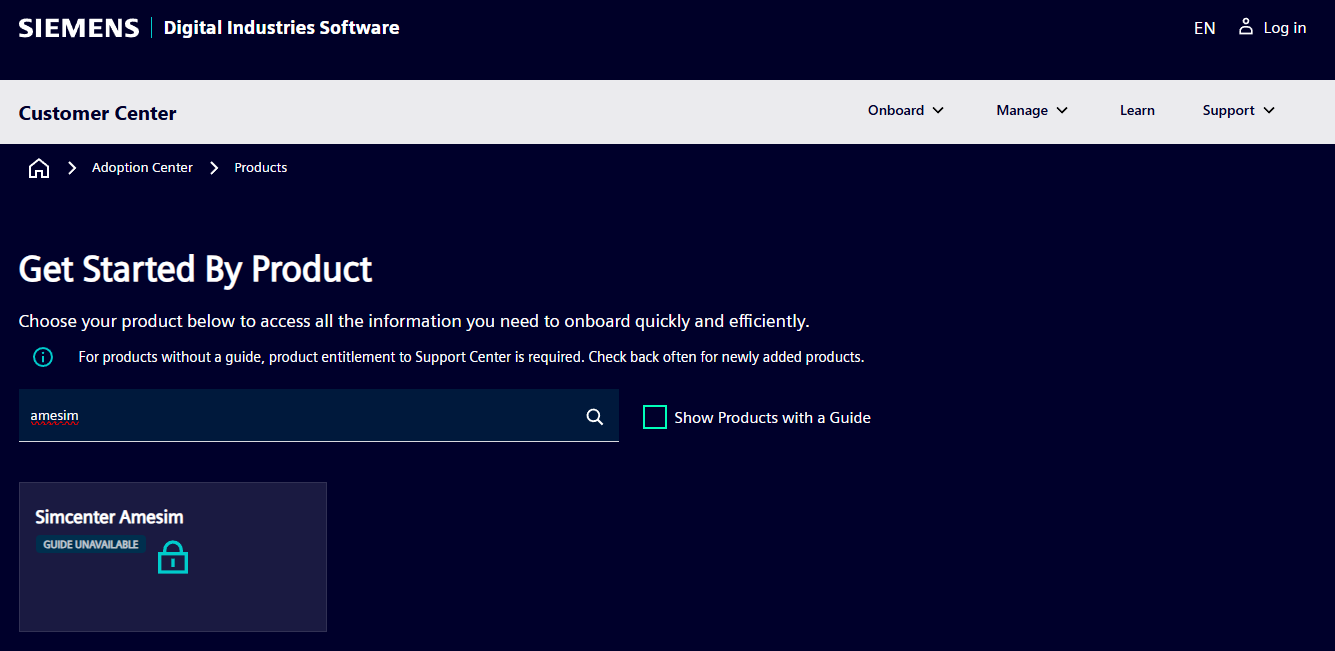This screenshot has height=651, width=1335.
Task: Expand the Manage menu
Action: tap(1032, 111)
